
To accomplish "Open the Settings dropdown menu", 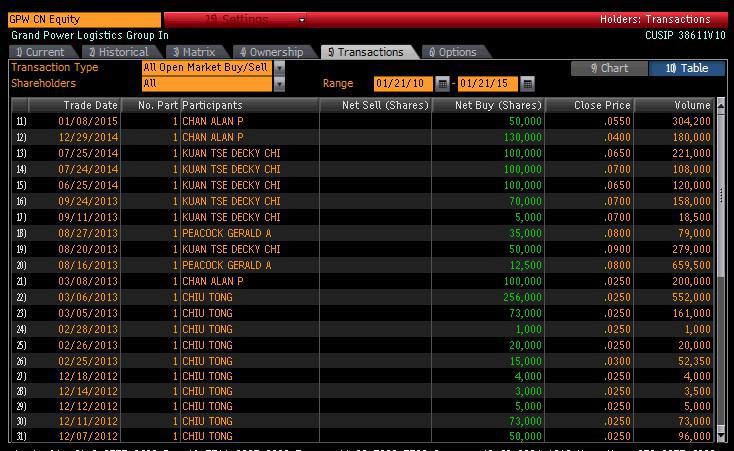I will coord(237,19).
